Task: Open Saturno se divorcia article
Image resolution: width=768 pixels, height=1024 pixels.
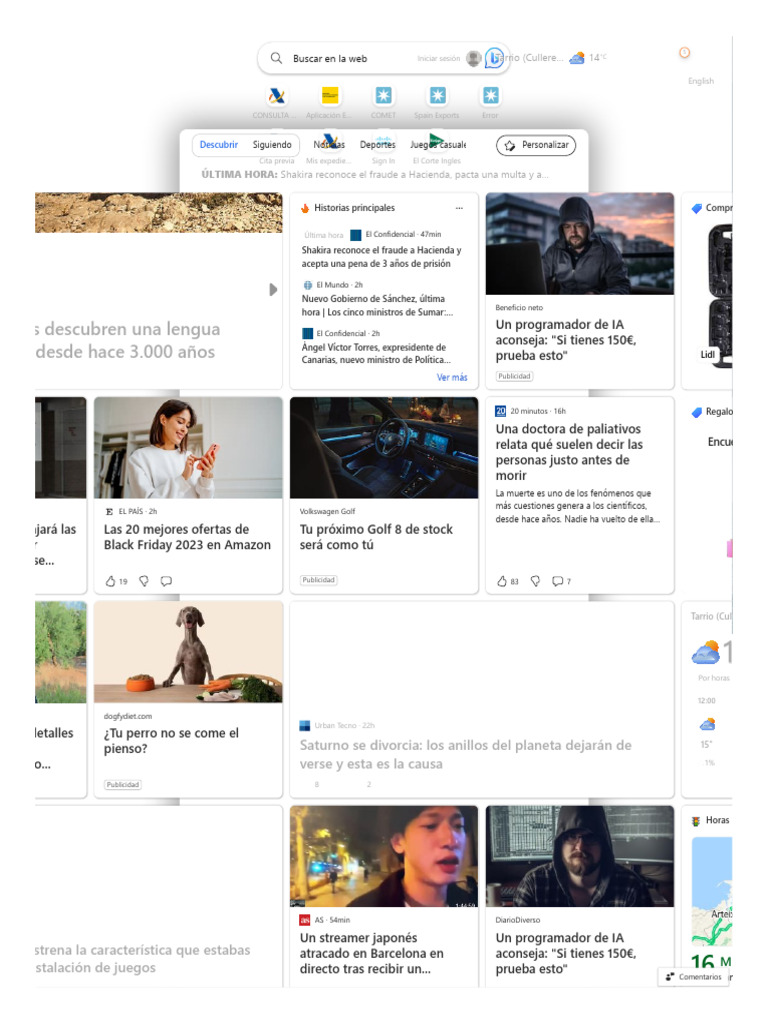Action: pyautogui.click(x=466, y=755)
